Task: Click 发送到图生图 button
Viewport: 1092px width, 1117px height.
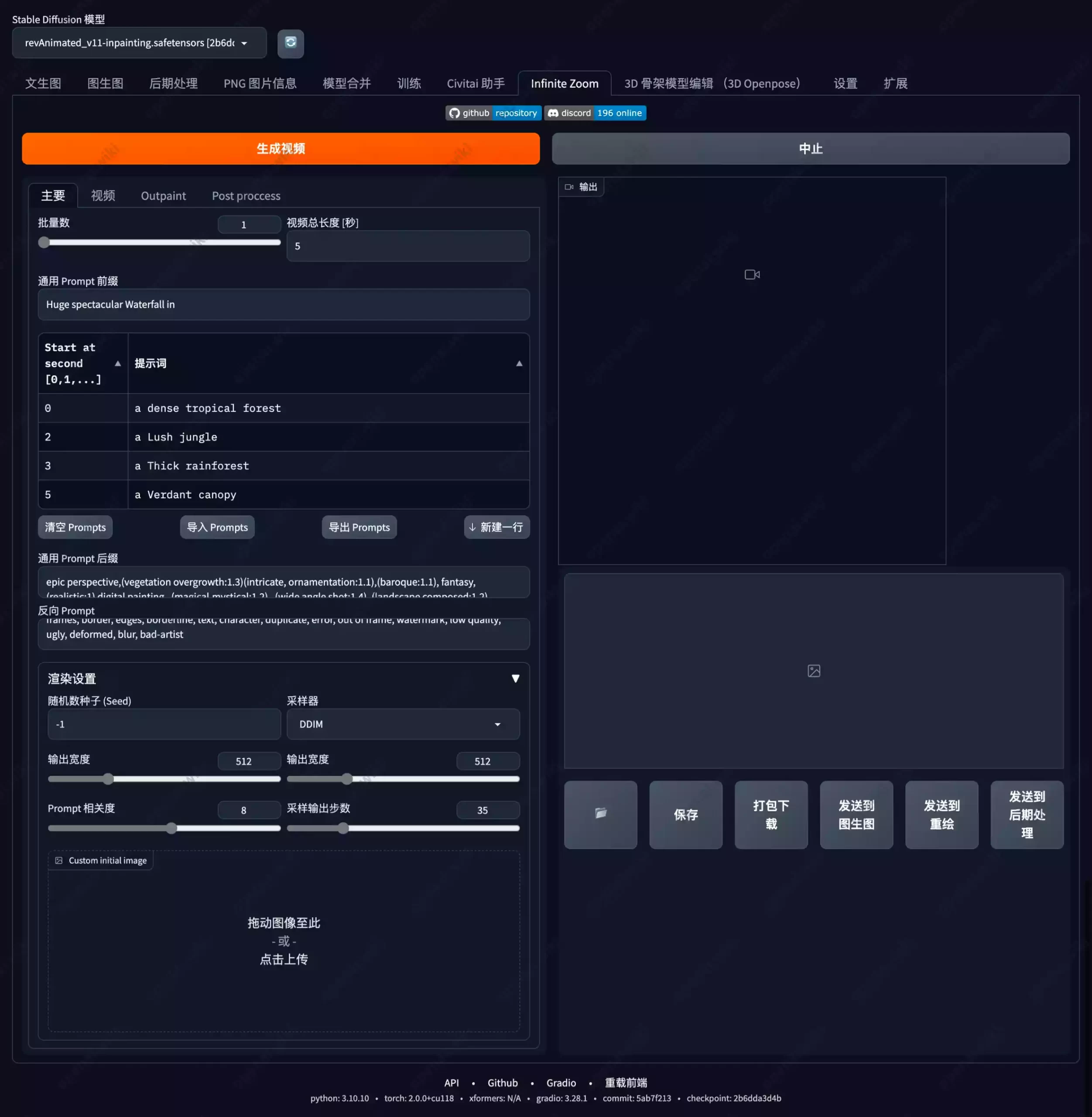Action: 856,814
